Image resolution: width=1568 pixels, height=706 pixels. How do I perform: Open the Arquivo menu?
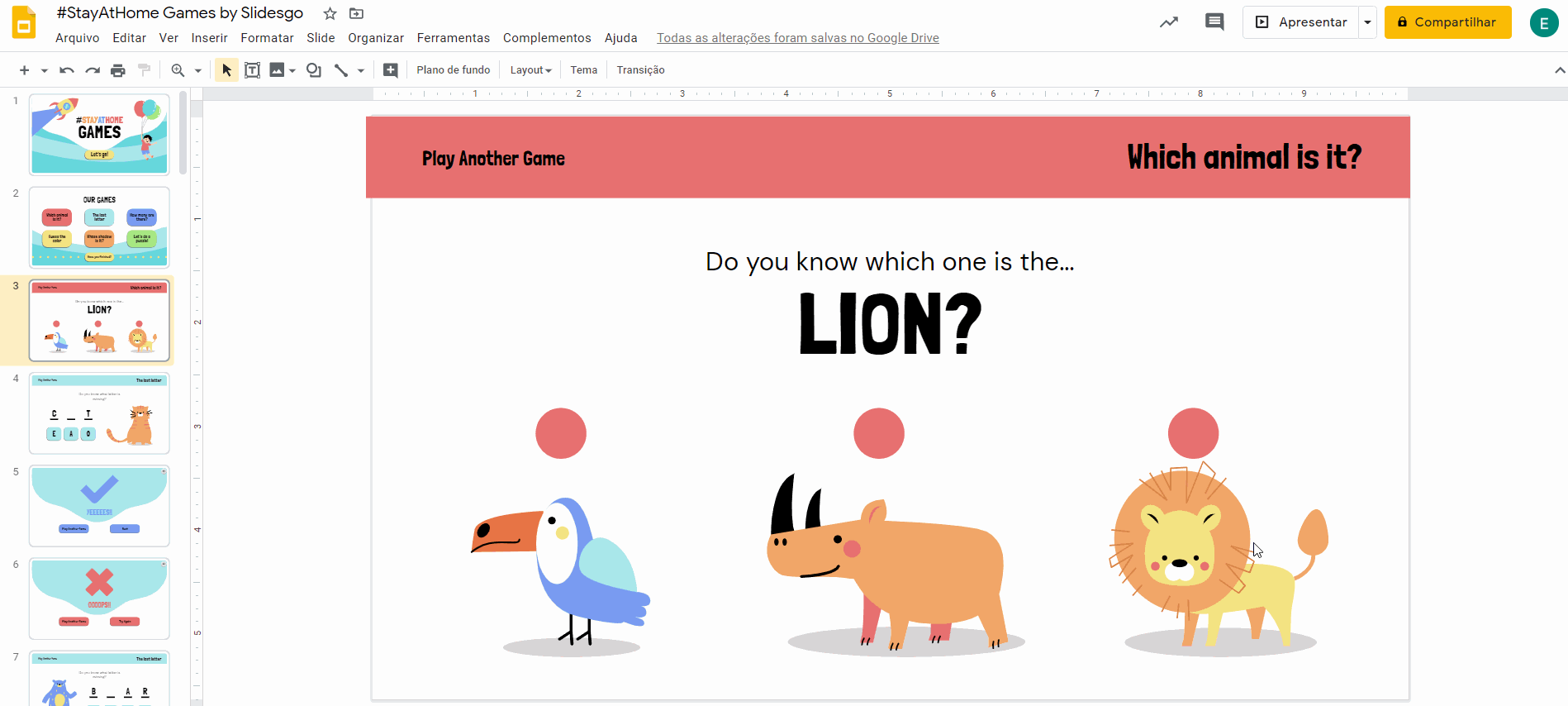[x=77, y=38]
